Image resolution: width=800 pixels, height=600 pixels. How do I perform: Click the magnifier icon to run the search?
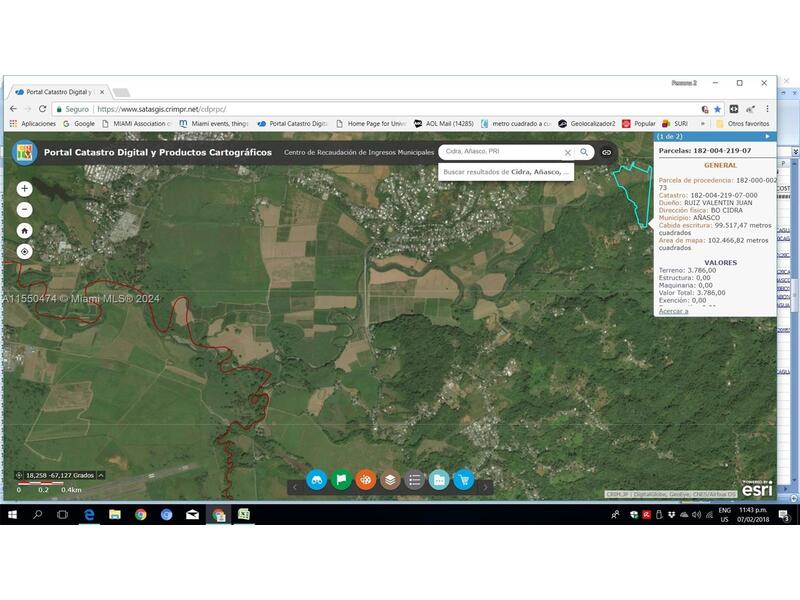click(584, 152)
